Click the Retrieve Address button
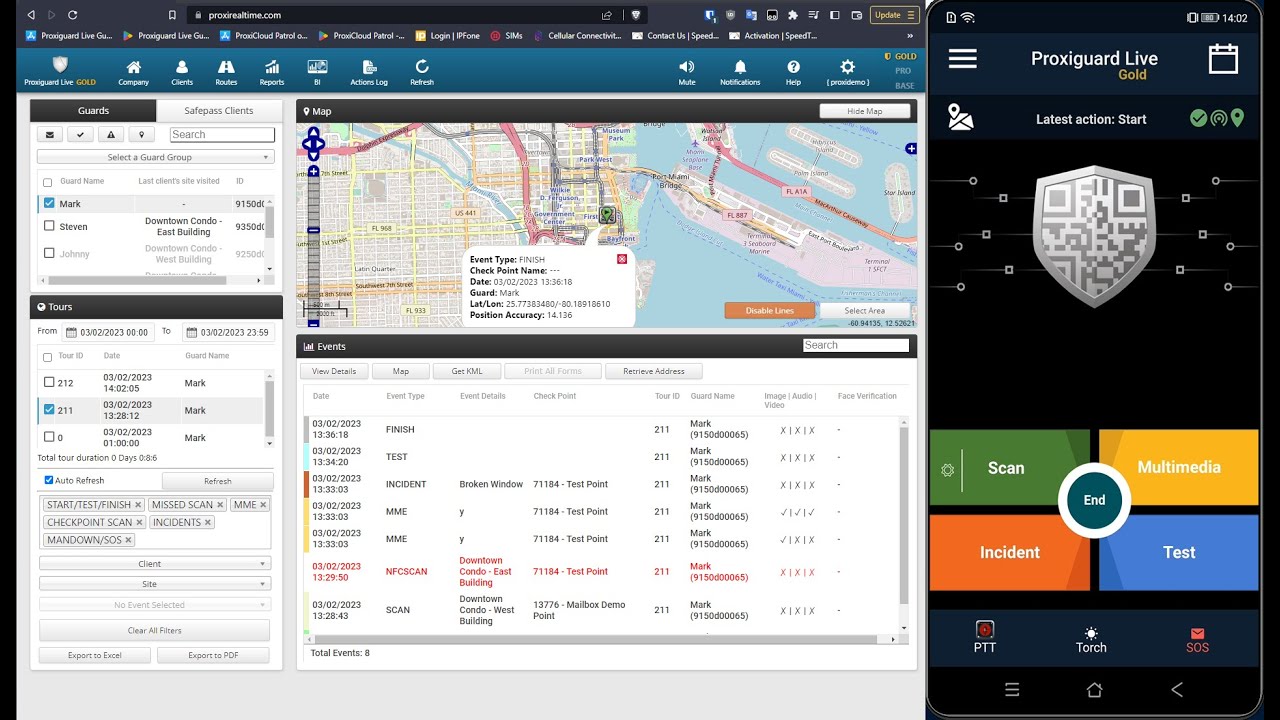This screenshot has width=1280, height=720. 654,371
